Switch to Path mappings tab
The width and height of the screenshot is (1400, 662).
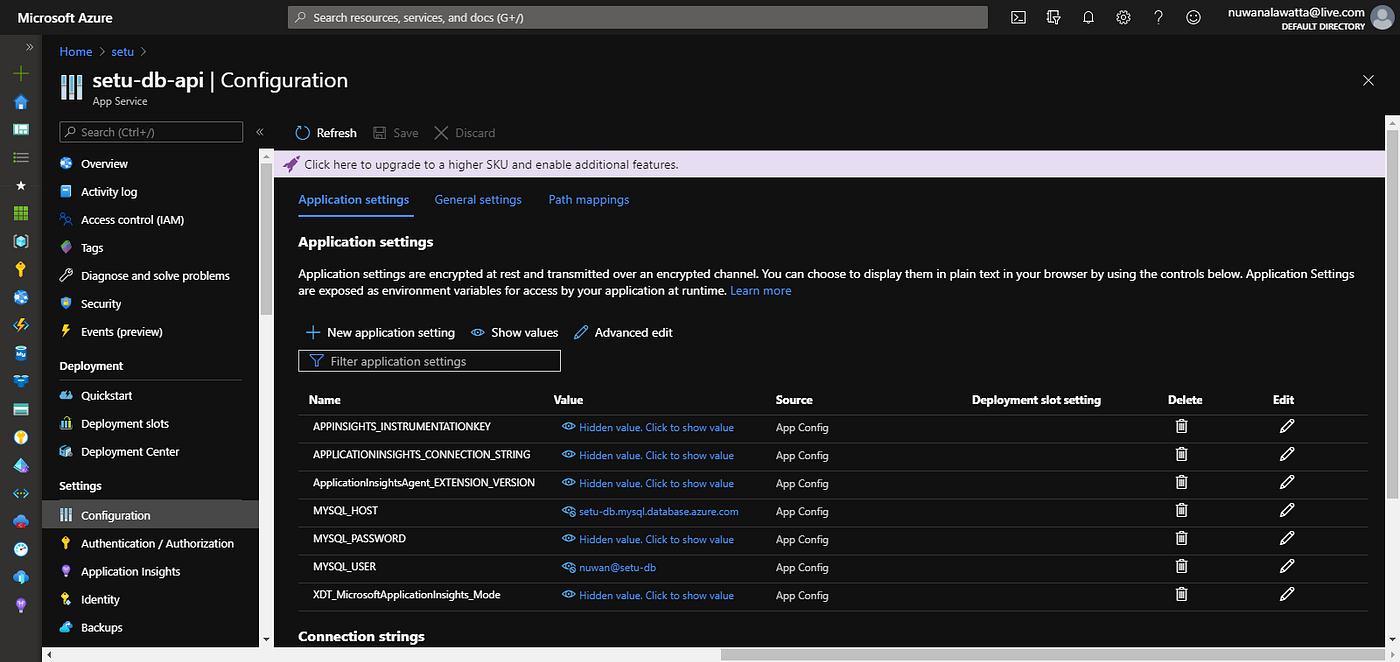[589, 200]
